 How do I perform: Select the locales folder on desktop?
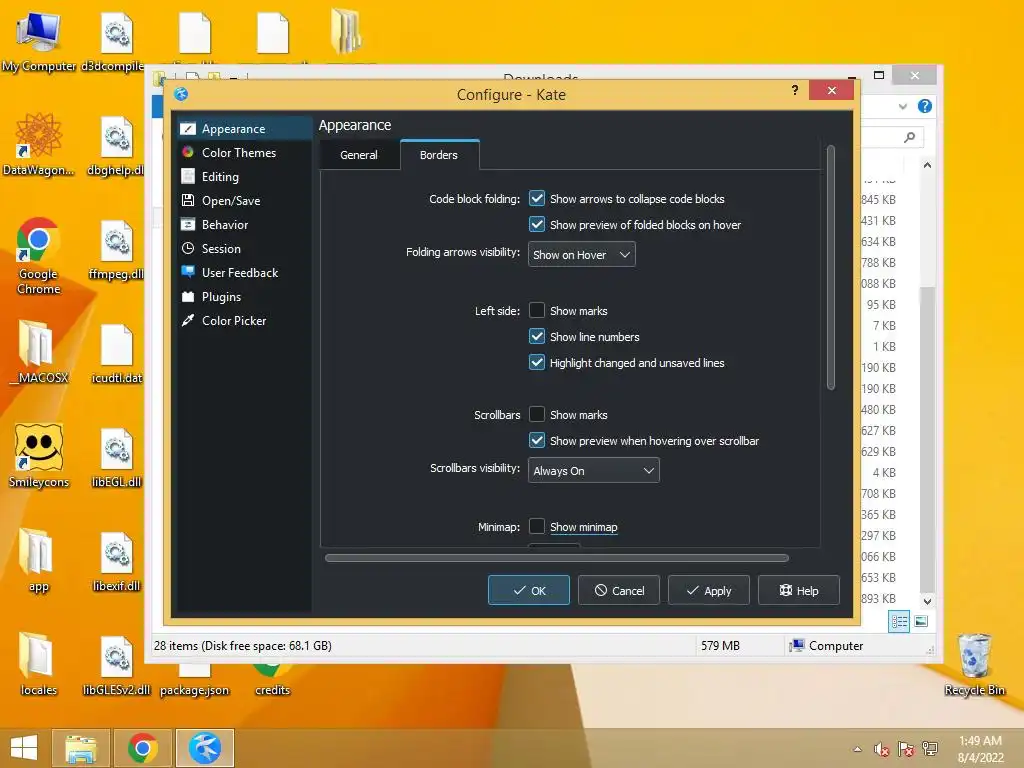[x=39, y=664]
